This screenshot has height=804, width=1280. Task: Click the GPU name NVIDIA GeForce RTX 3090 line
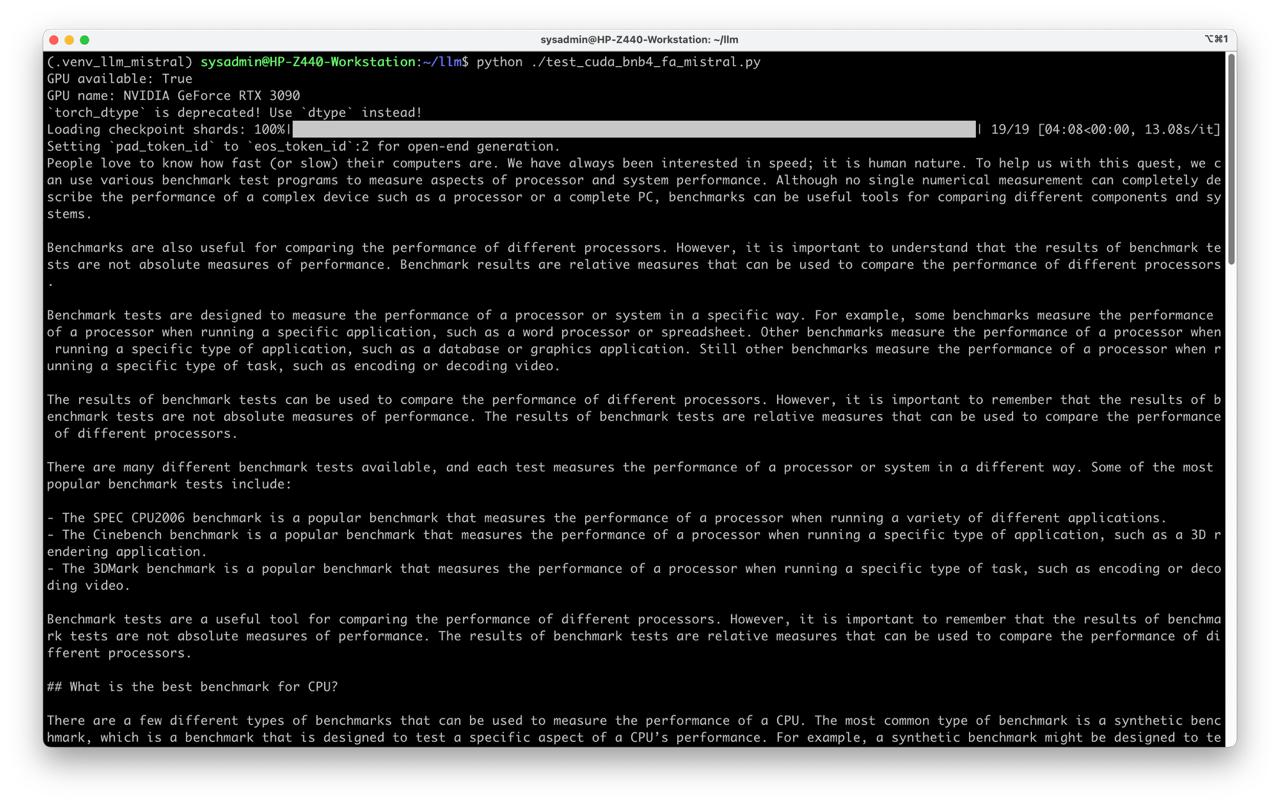173,96
